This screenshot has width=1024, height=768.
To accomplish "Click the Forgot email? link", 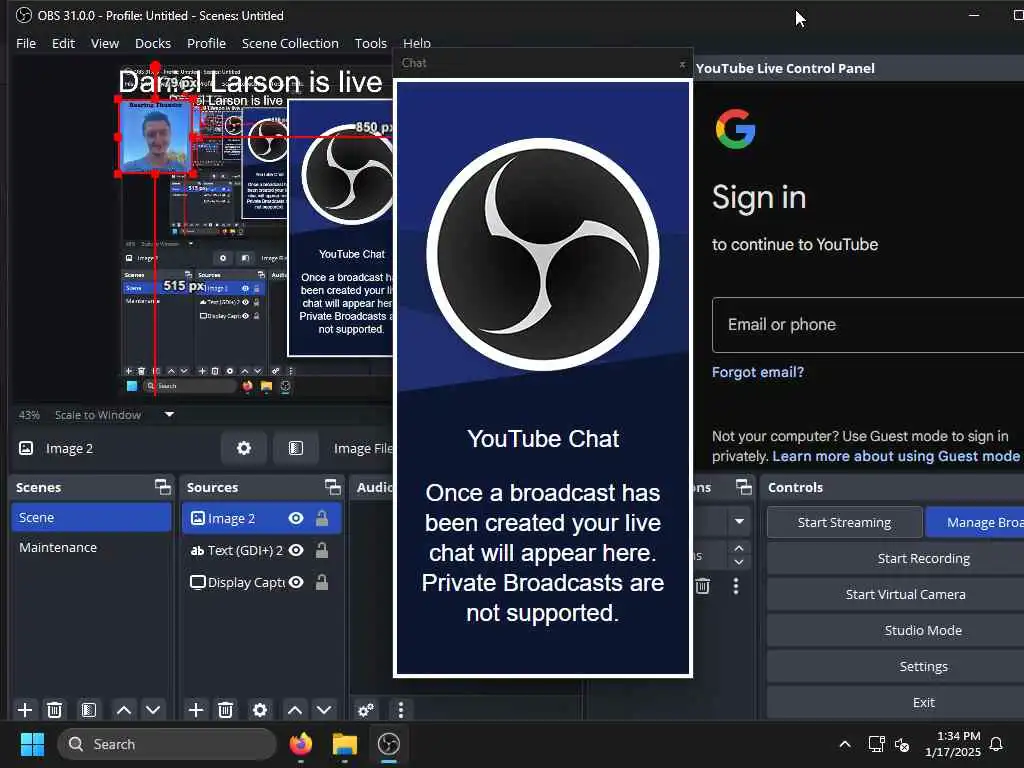I will 758,372.
